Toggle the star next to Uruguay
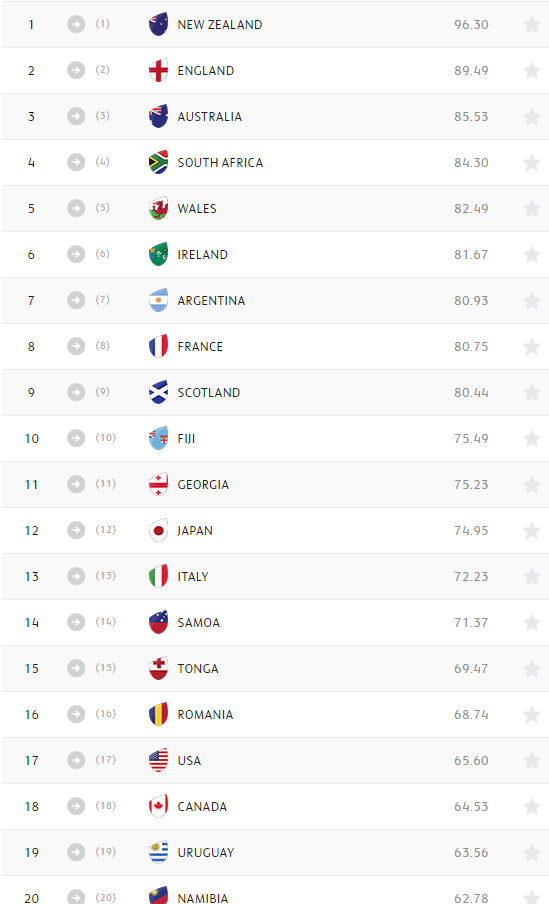Screen dimensions: 549x904 tap(532, 852)
